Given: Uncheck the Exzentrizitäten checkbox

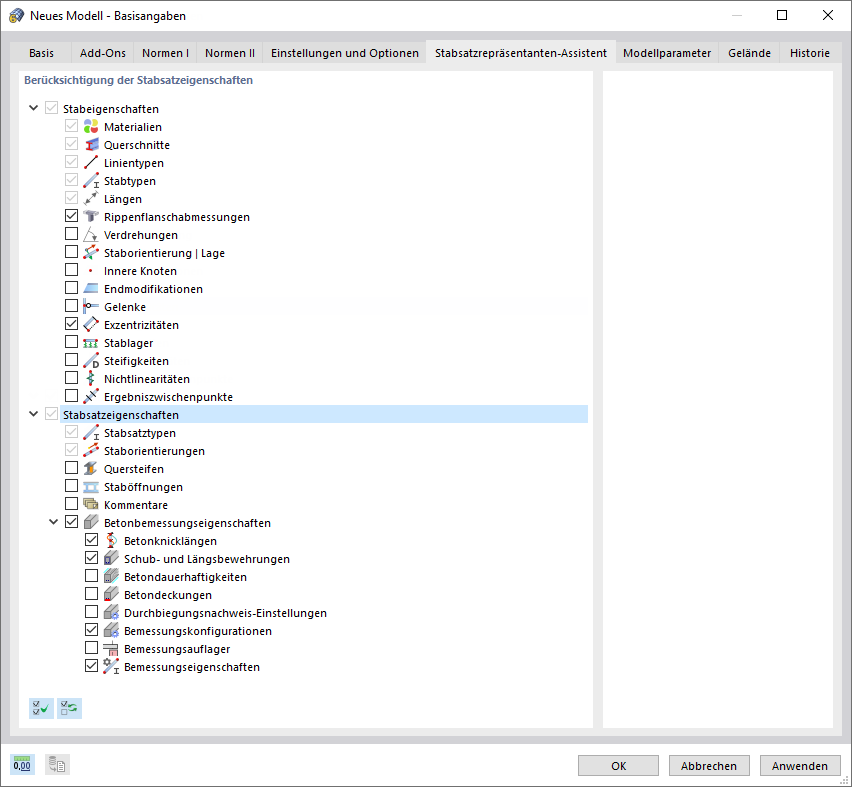Looking at the screenshot, I should [71, 324].
